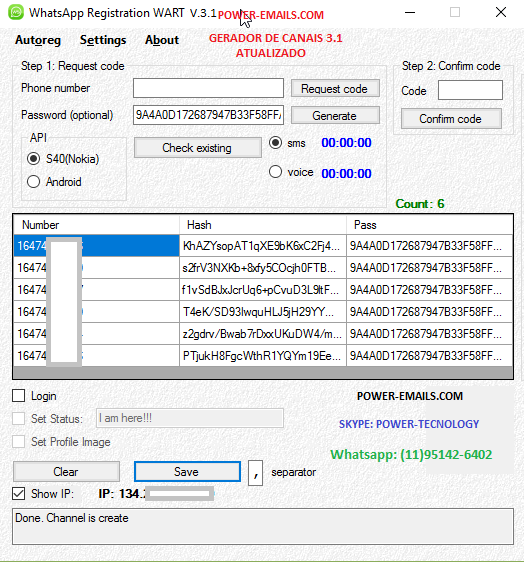Click the 'I am here!!!' status field
The height and width of the screenshot is (562, 524).
coord(190,418)
